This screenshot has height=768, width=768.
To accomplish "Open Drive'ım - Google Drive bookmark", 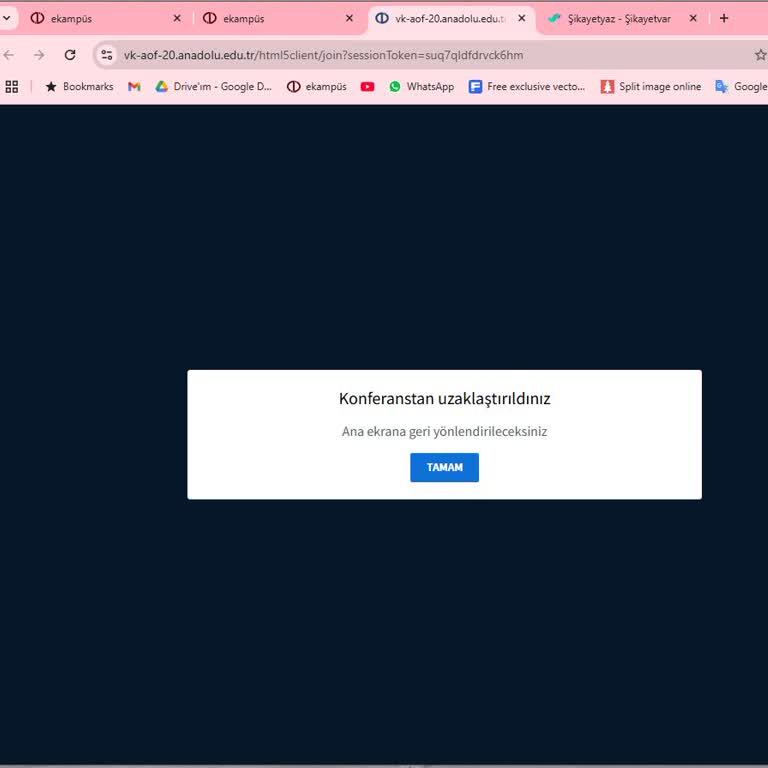I will [213, 87].
